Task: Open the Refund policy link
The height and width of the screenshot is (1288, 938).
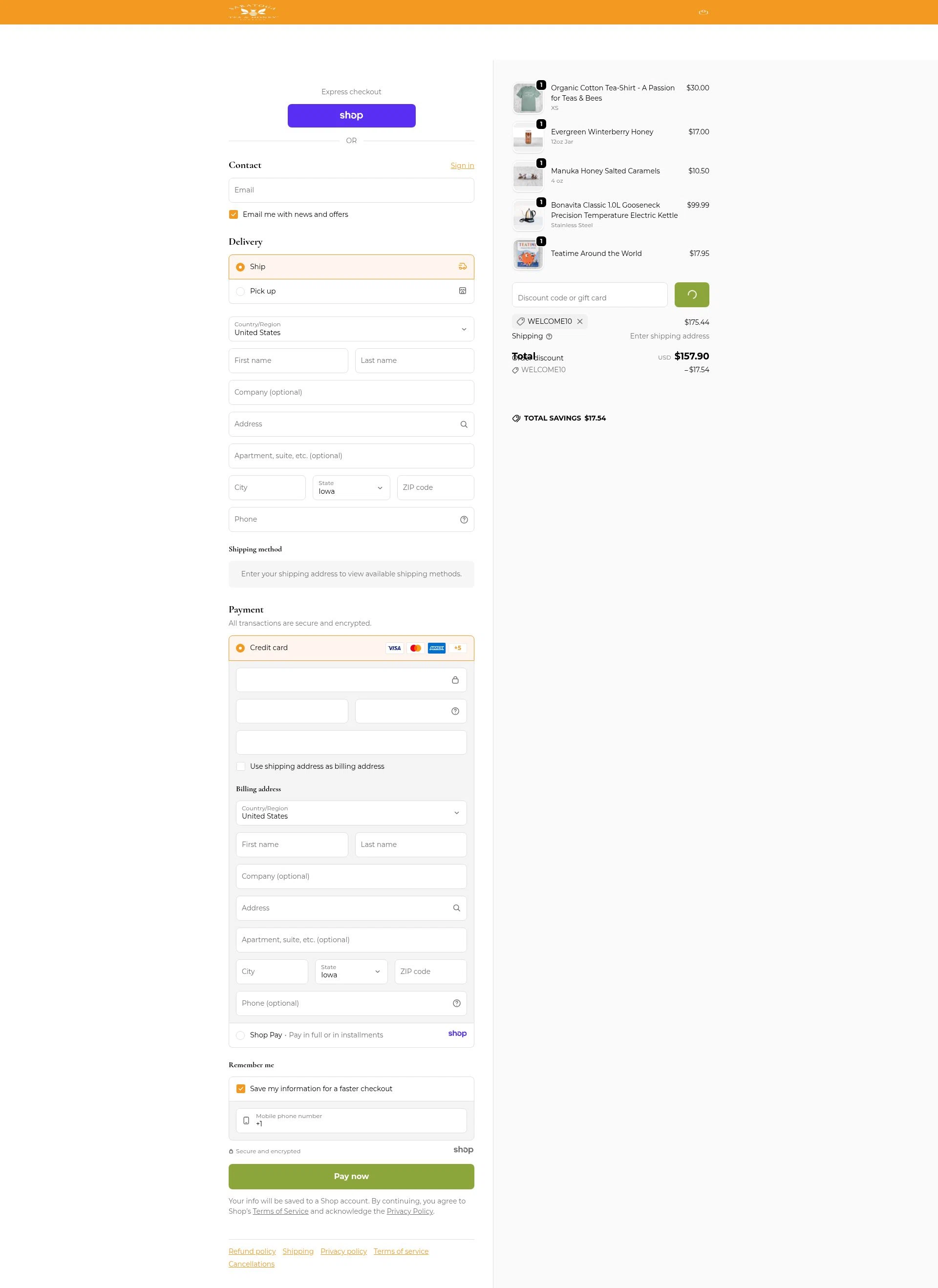Action: [x=252, y=1251]
